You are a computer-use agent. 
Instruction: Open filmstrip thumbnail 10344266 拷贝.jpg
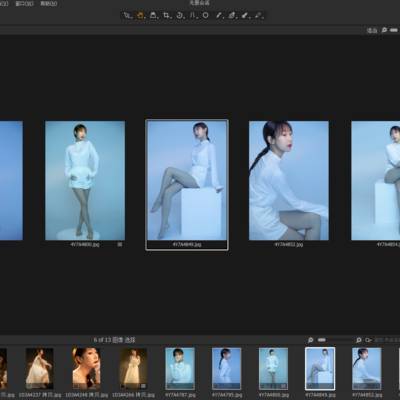133,369
